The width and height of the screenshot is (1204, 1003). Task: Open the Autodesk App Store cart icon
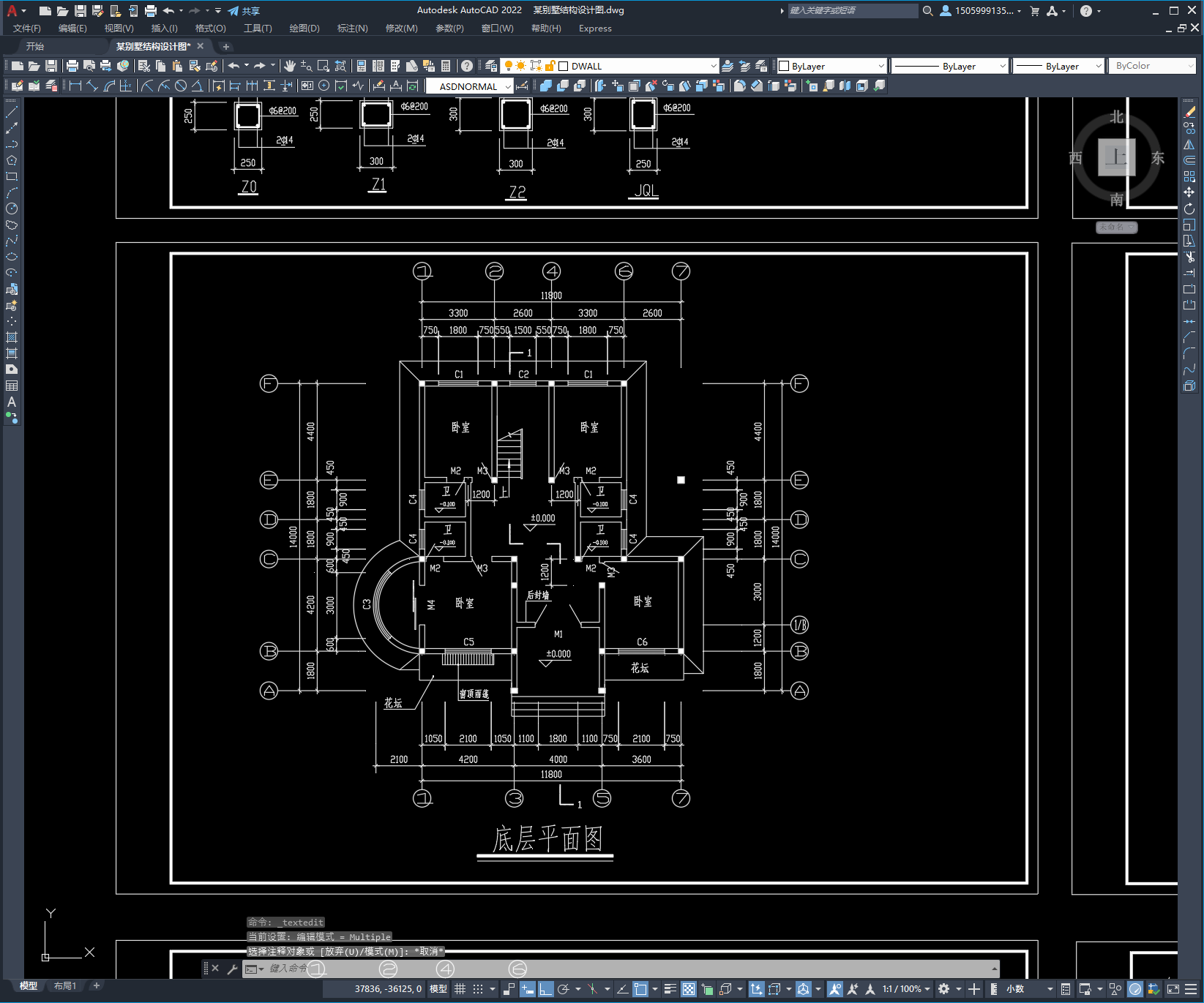pyautogui.click(x=1034, y=11)
